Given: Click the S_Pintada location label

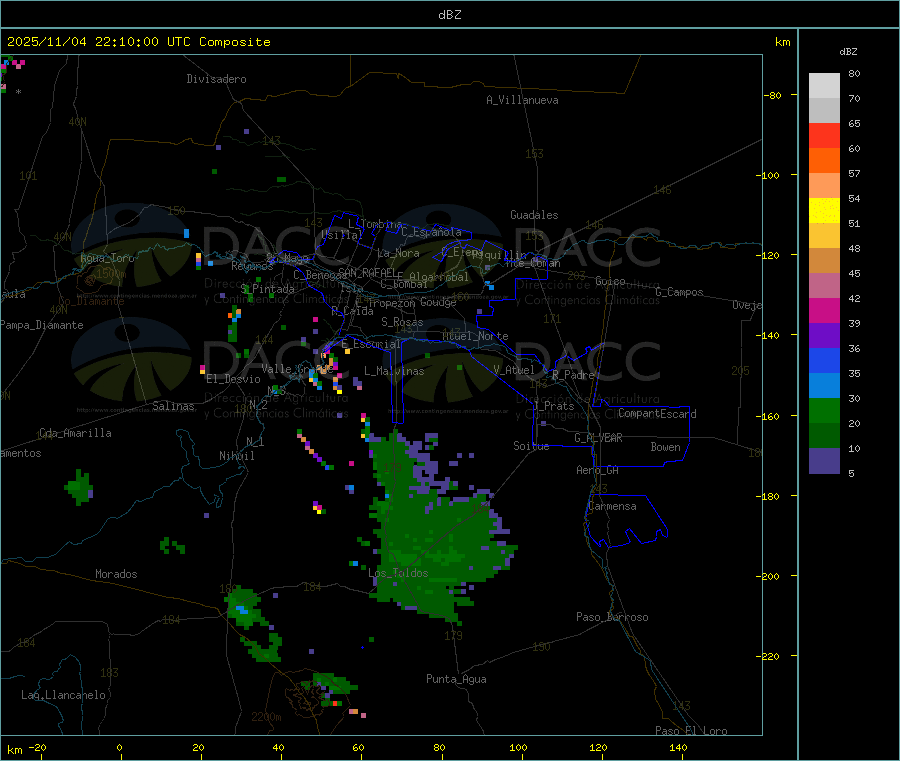Looking at the screenshot, I should click(267, 289).
